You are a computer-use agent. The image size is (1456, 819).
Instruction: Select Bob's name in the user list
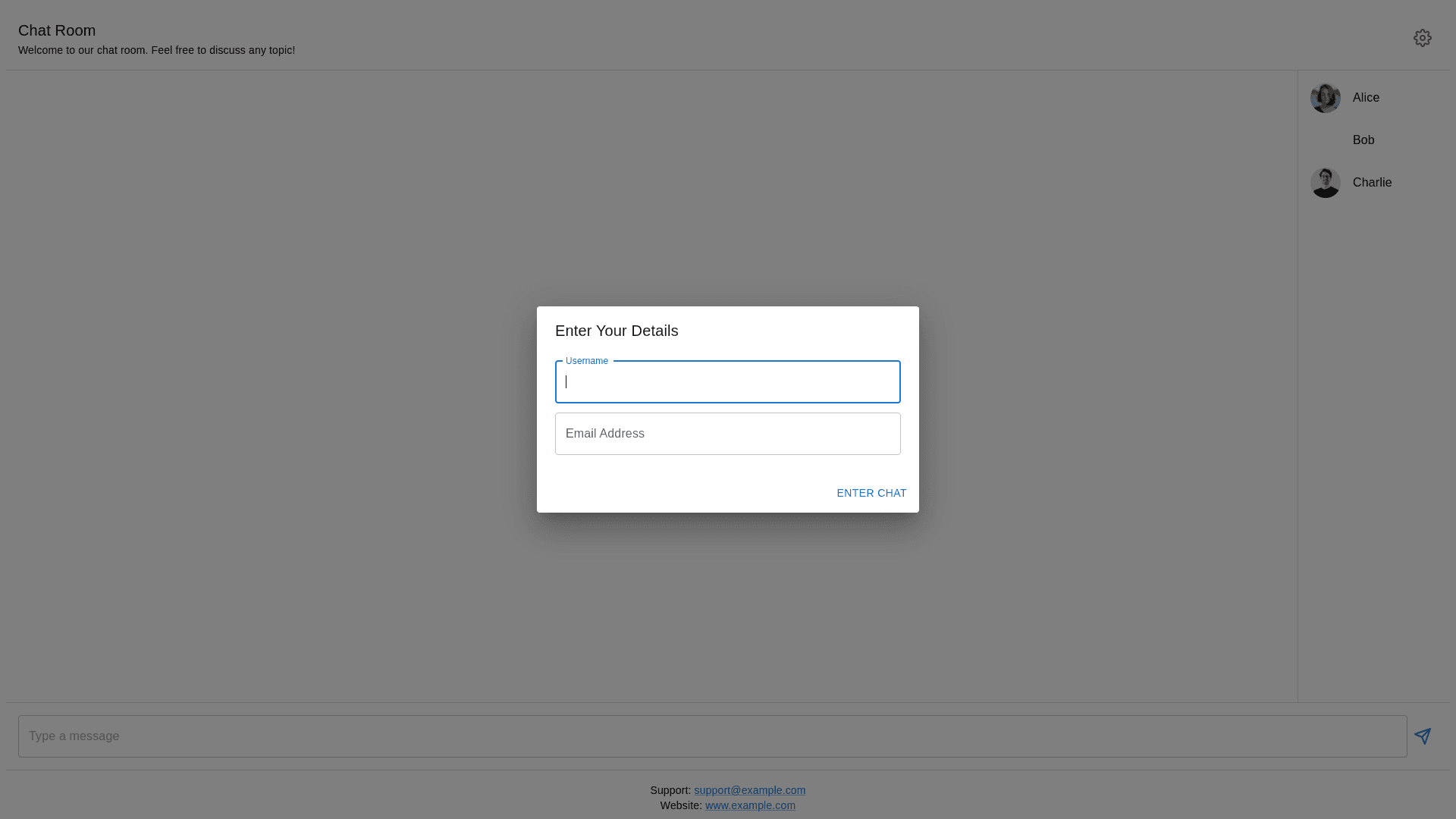click(1363, 140)
